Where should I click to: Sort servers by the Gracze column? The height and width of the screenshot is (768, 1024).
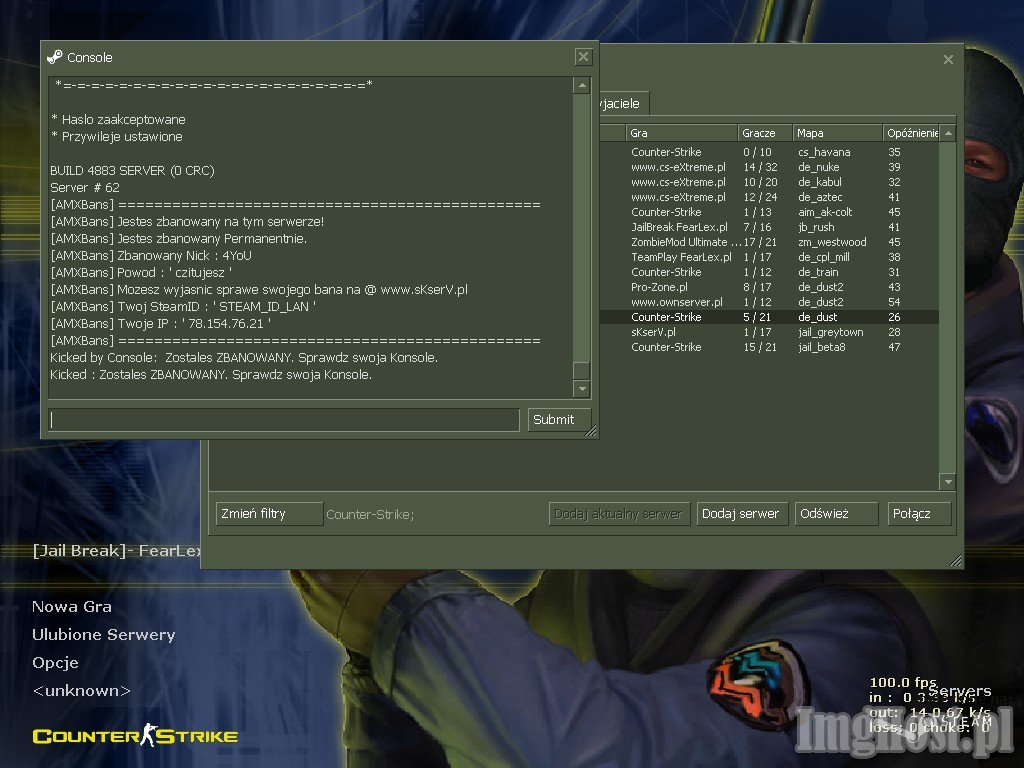[x=765, y=133]
